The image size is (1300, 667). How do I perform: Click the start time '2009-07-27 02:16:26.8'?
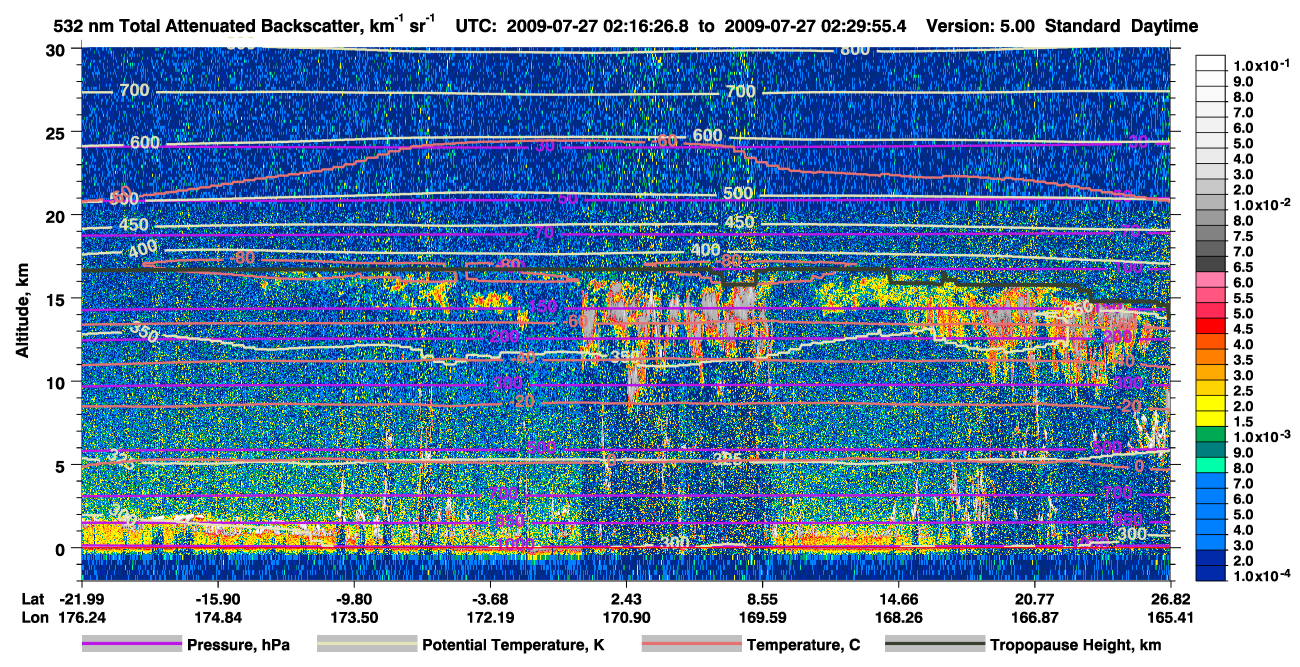pos(599,26)
